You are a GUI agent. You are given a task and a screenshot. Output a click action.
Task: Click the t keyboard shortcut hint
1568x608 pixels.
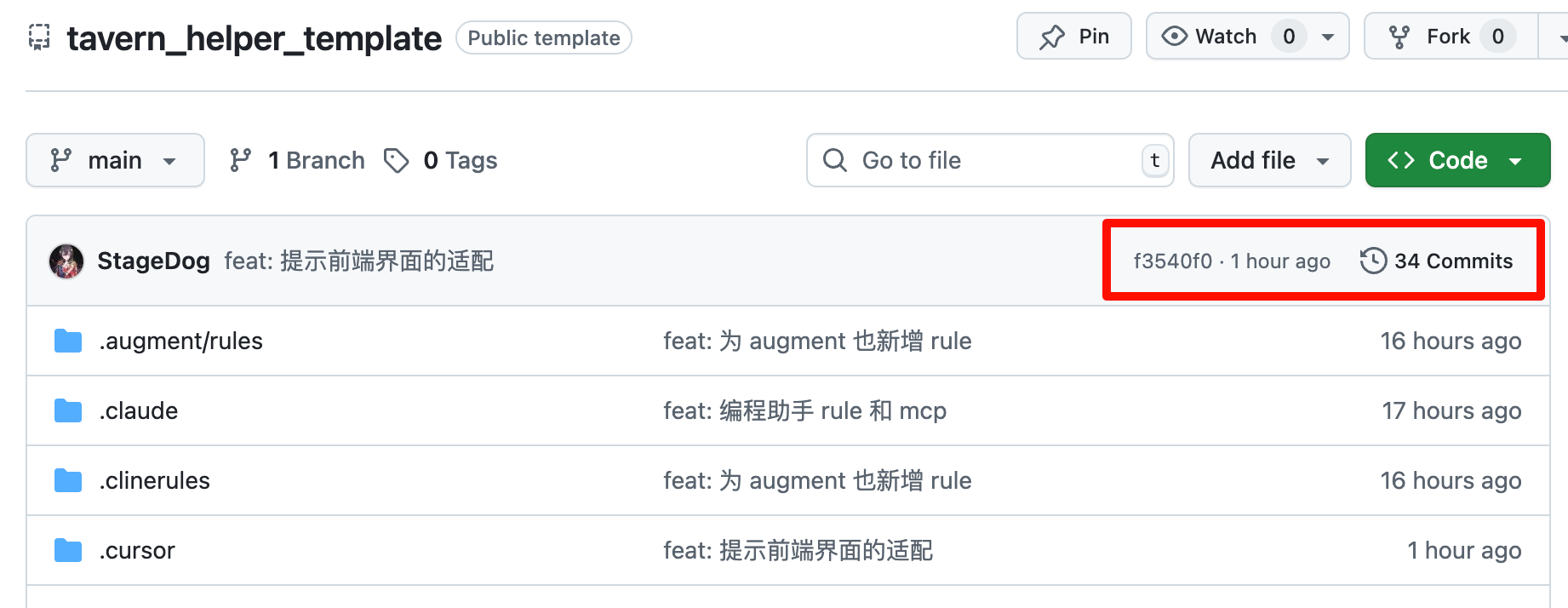pos(1154,160)
